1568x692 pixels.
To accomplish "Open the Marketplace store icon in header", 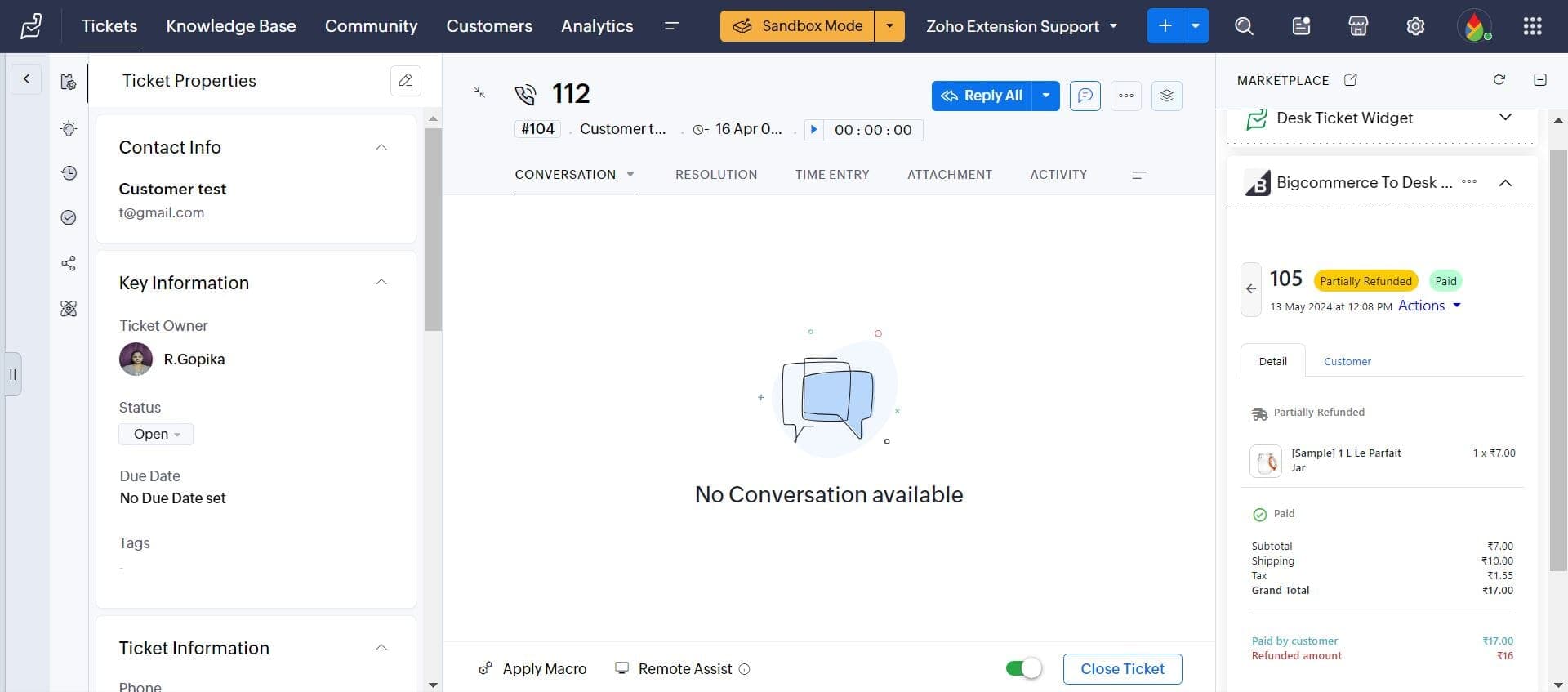I will tap(1358, 26).
